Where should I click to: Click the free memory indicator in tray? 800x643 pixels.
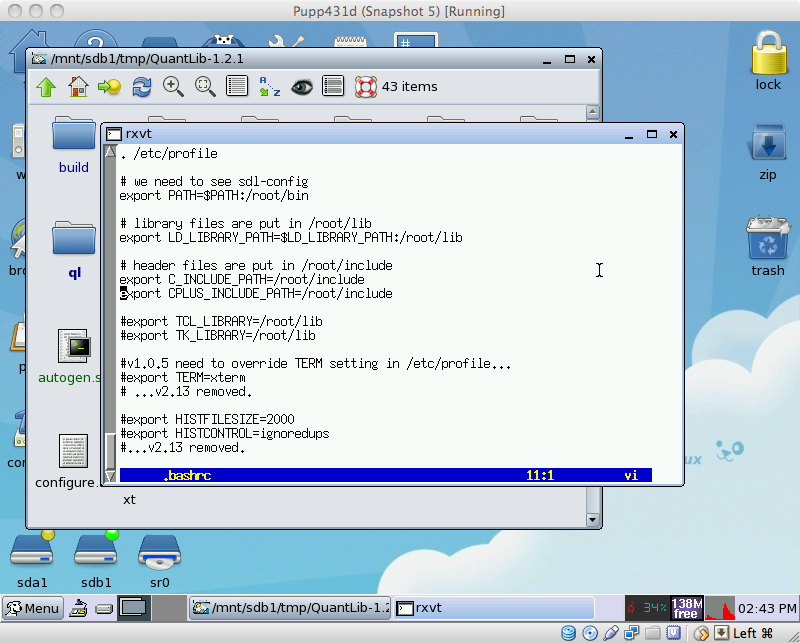coord(685,607)
